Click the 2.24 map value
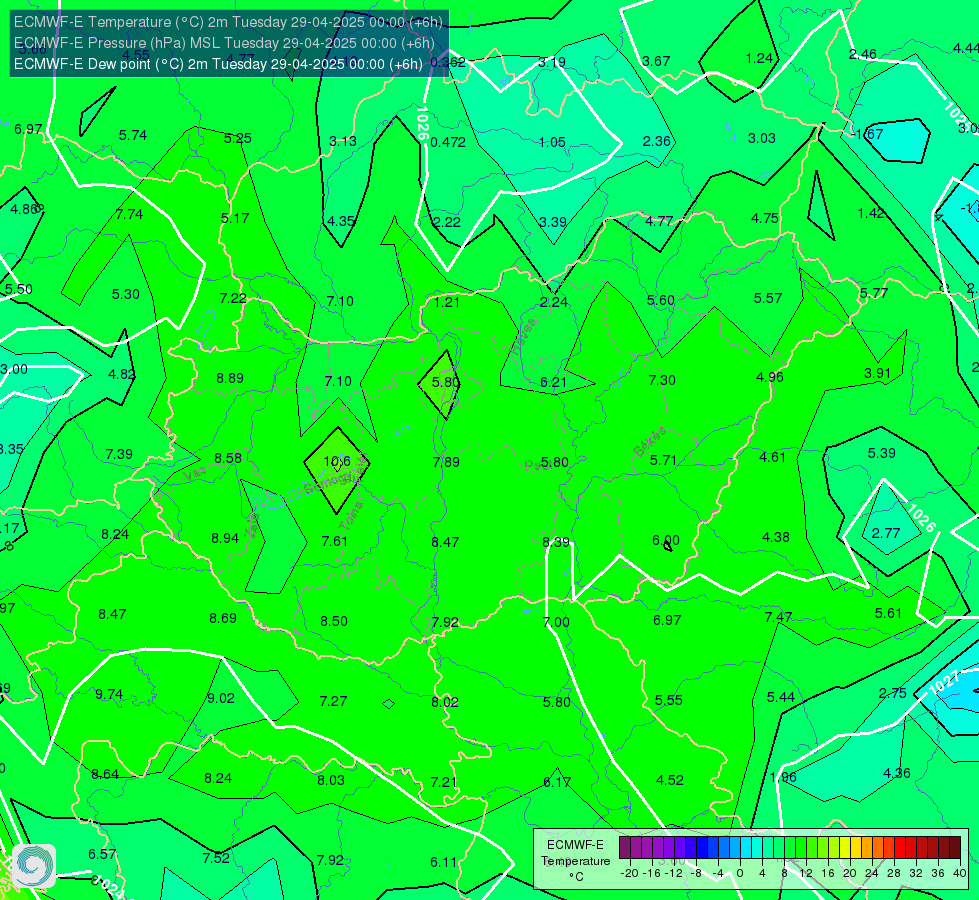The image size is (979, 900). 553,302
